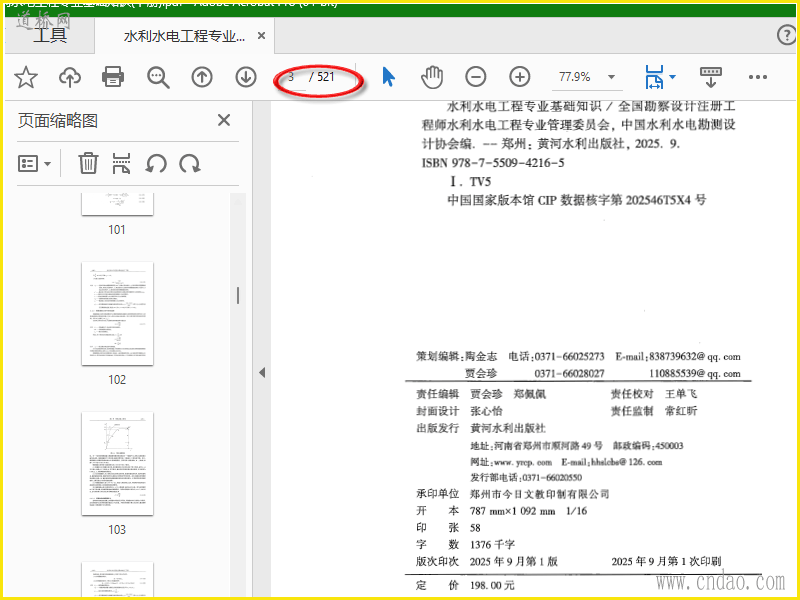This screenshot has height=600, width=800.
Task: Click the scrolling mode keyboard-arrow icon
Action: [711, 77]
